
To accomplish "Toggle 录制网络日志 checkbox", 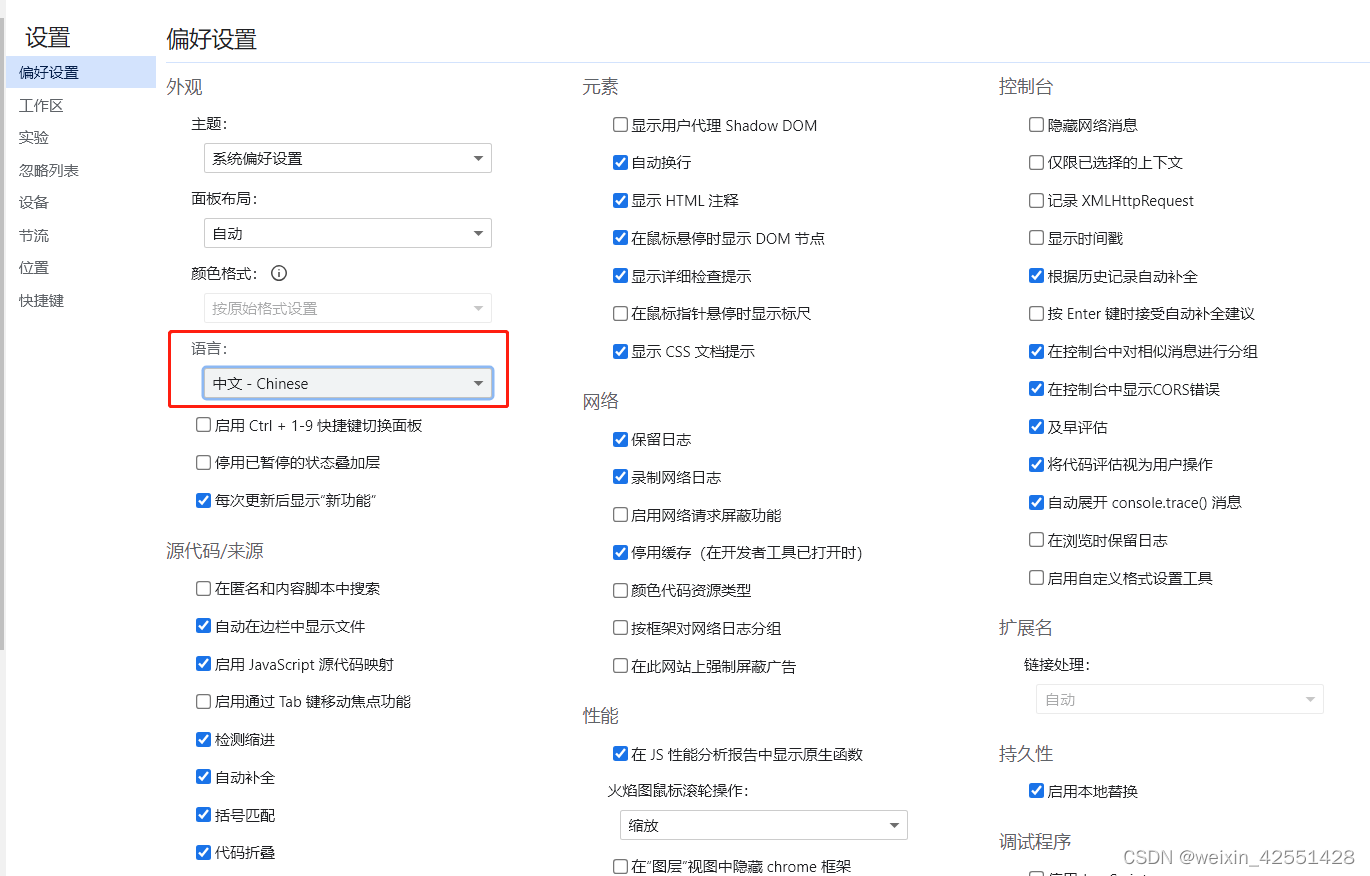I will (x=620, y=477).
